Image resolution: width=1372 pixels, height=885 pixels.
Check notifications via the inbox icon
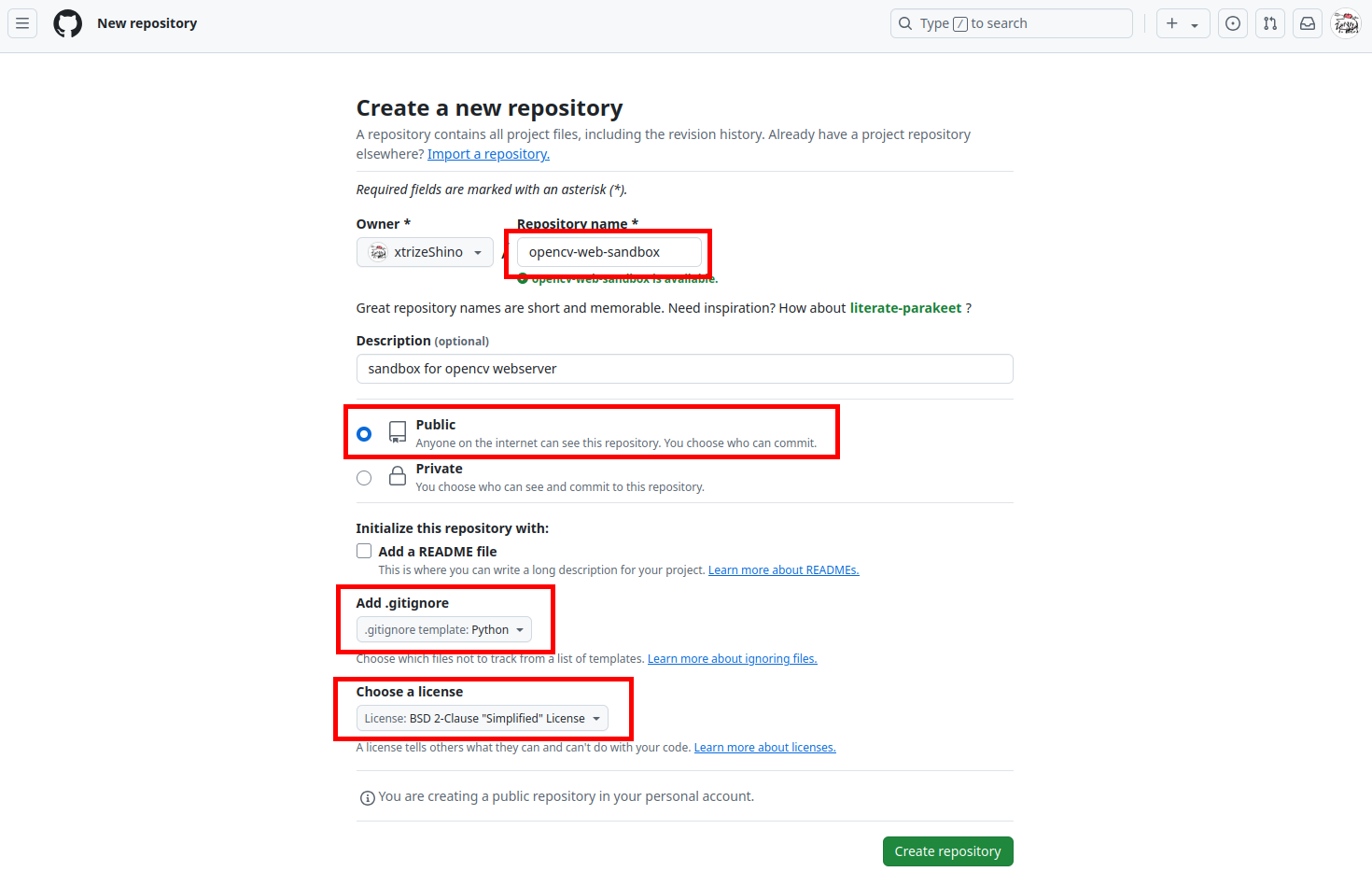1307,22
